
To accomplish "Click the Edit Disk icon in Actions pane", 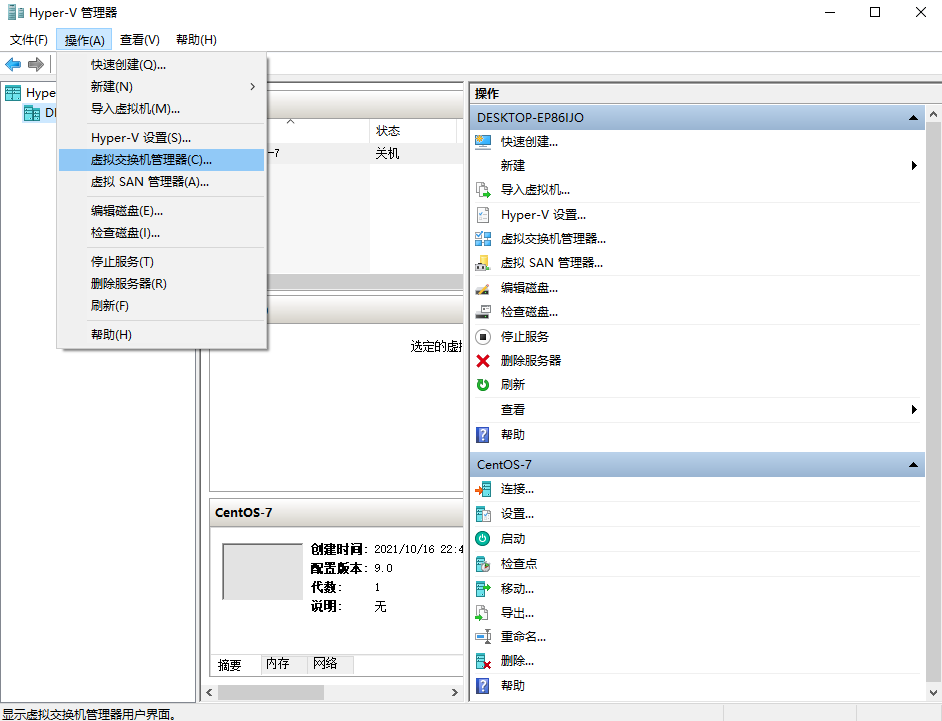I will click(483, 288).
